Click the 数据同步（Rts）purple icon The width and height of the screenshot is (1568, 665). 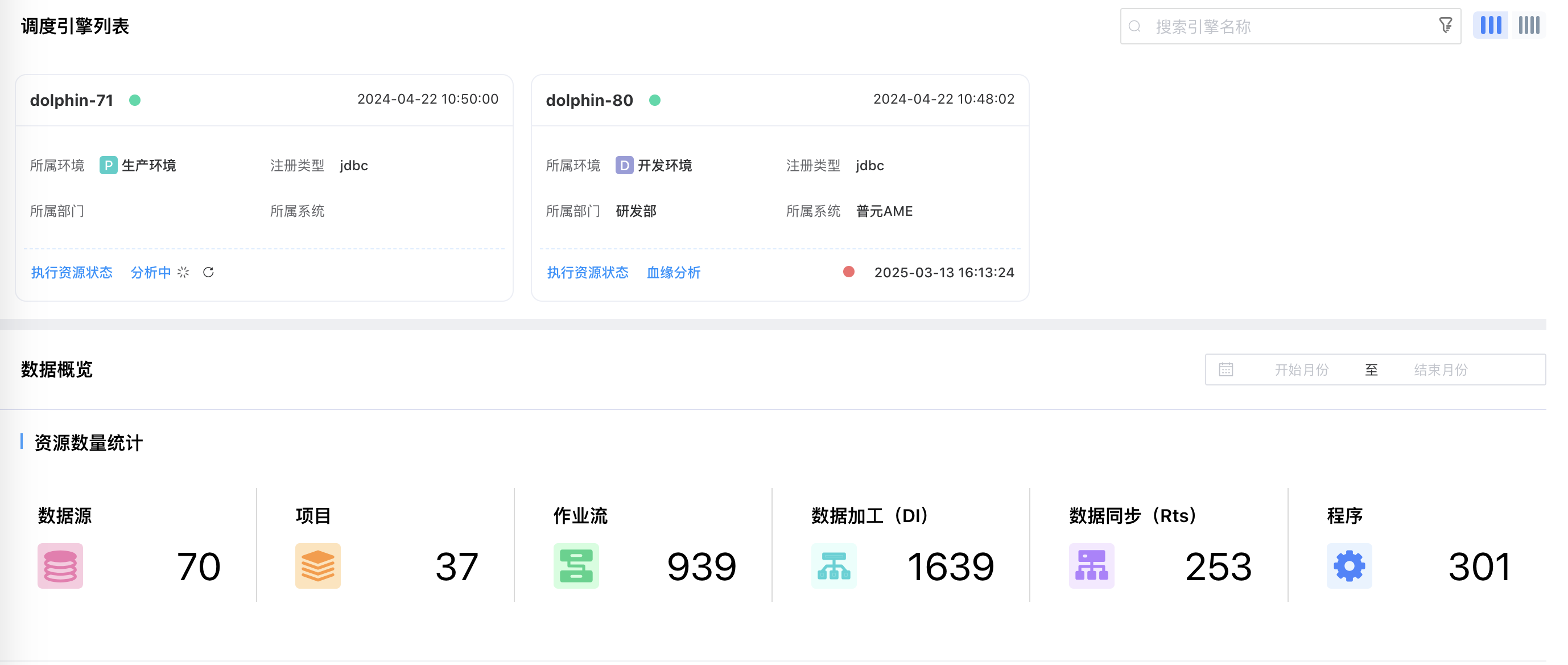tap(1091, 566)
